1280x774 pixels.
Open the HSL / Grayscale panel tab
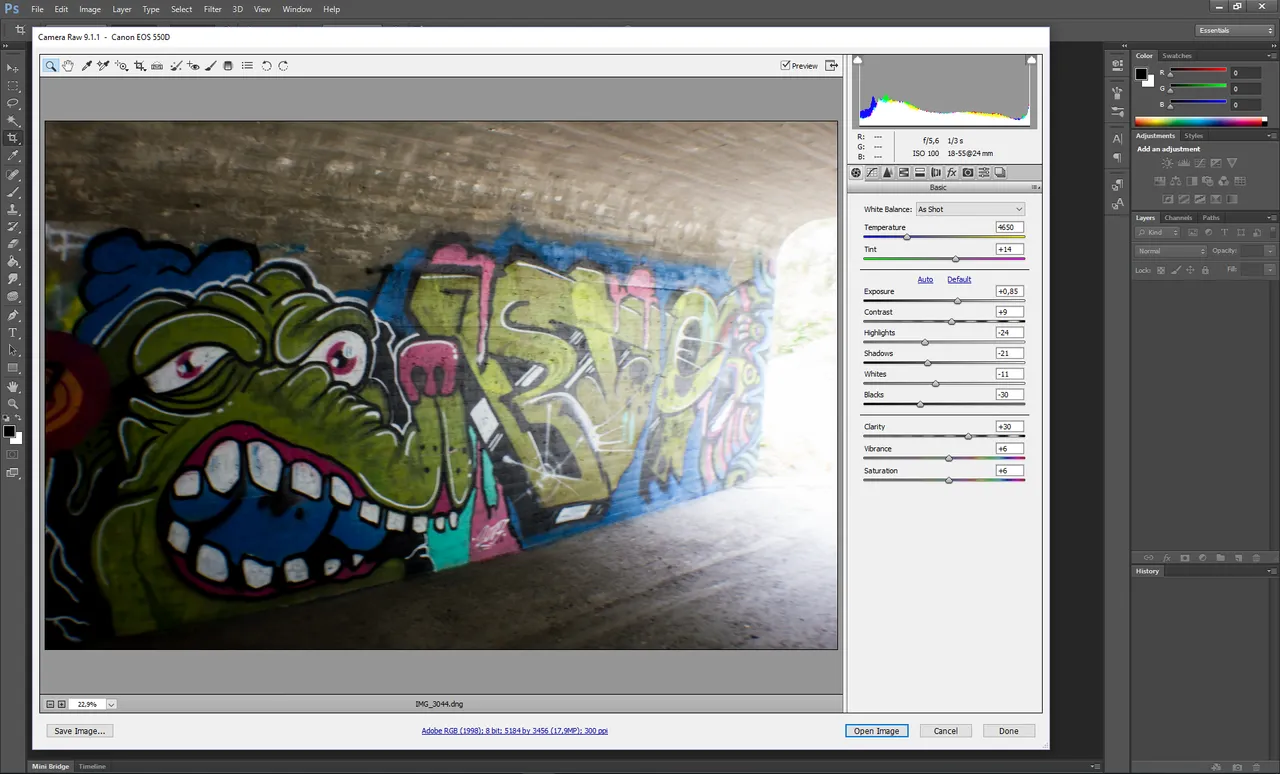(x=904, y=173)
